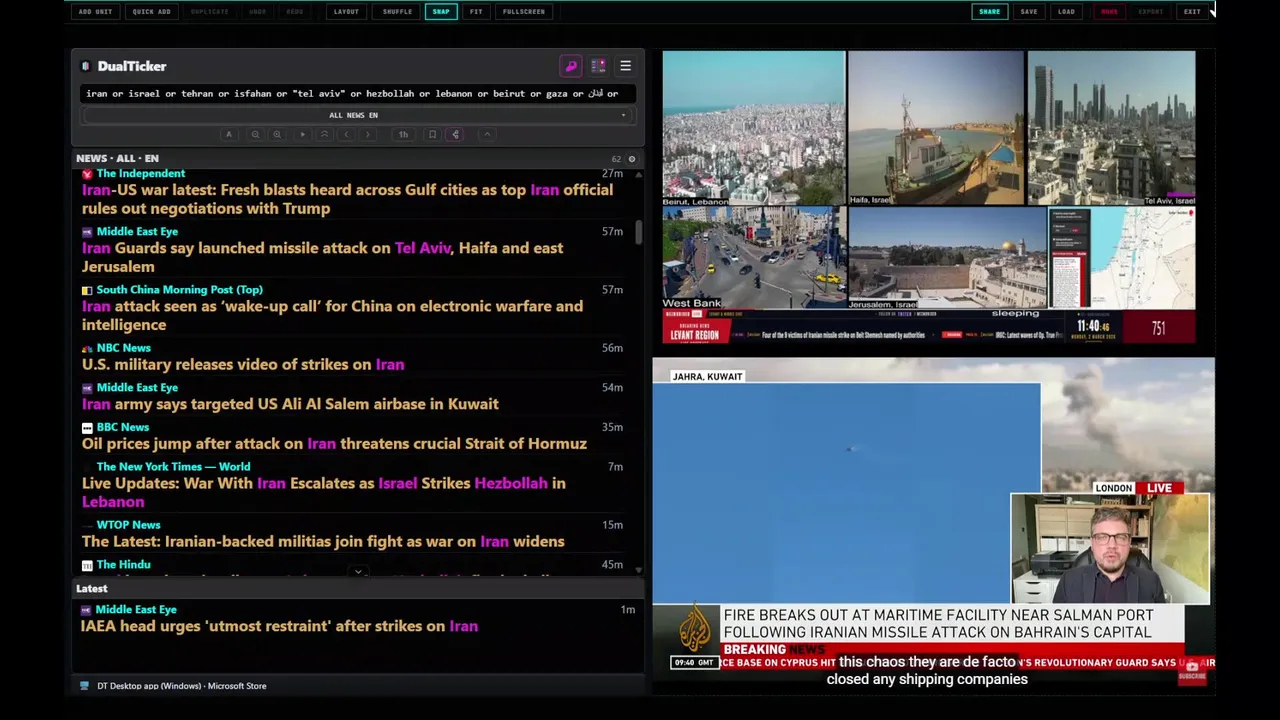
Task: Open New York Times Live Updates headline
Action: click(324, 492)
